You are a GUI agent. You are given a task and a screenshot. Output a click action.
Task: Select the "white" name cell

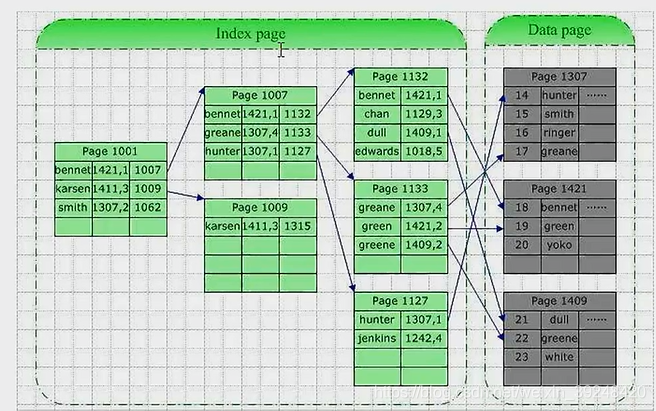pos(559,357)
